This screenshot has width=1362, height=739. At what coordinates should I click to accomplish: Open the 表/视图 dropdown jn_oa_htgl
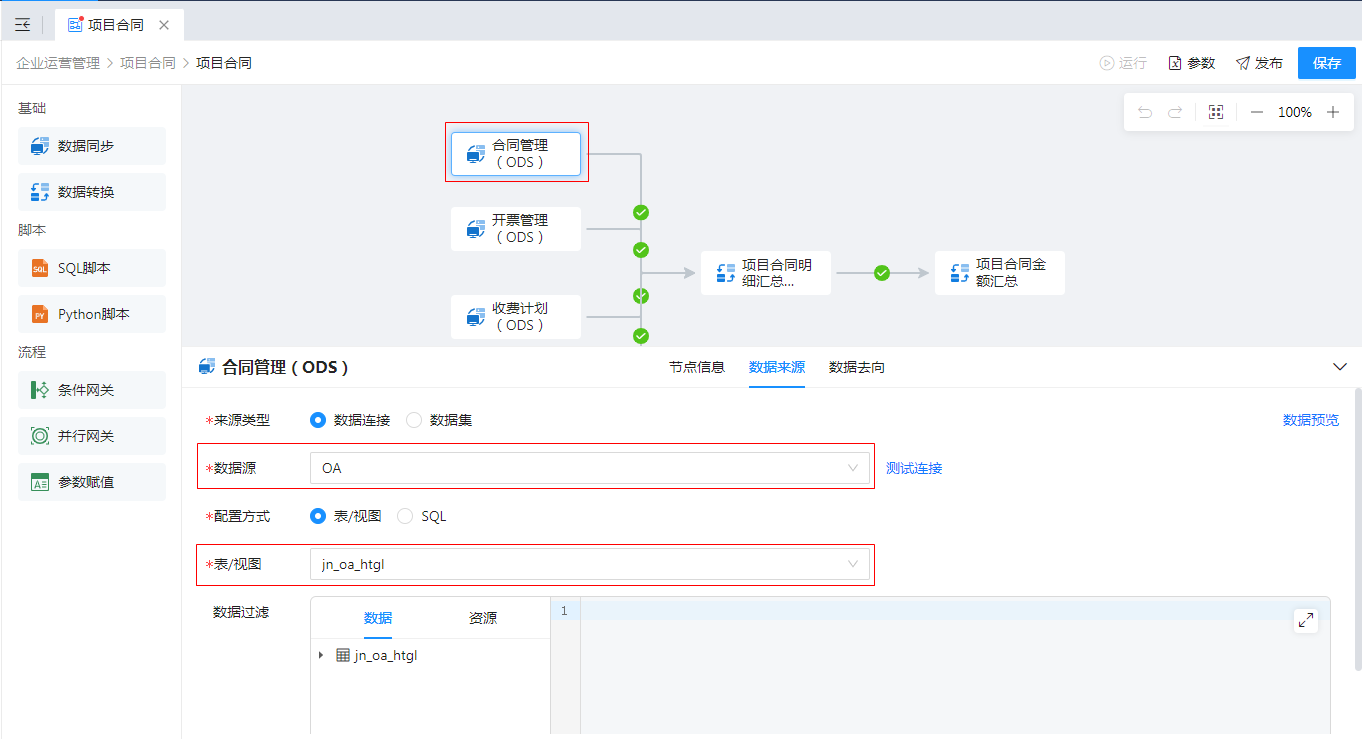[x=589, y=564]
